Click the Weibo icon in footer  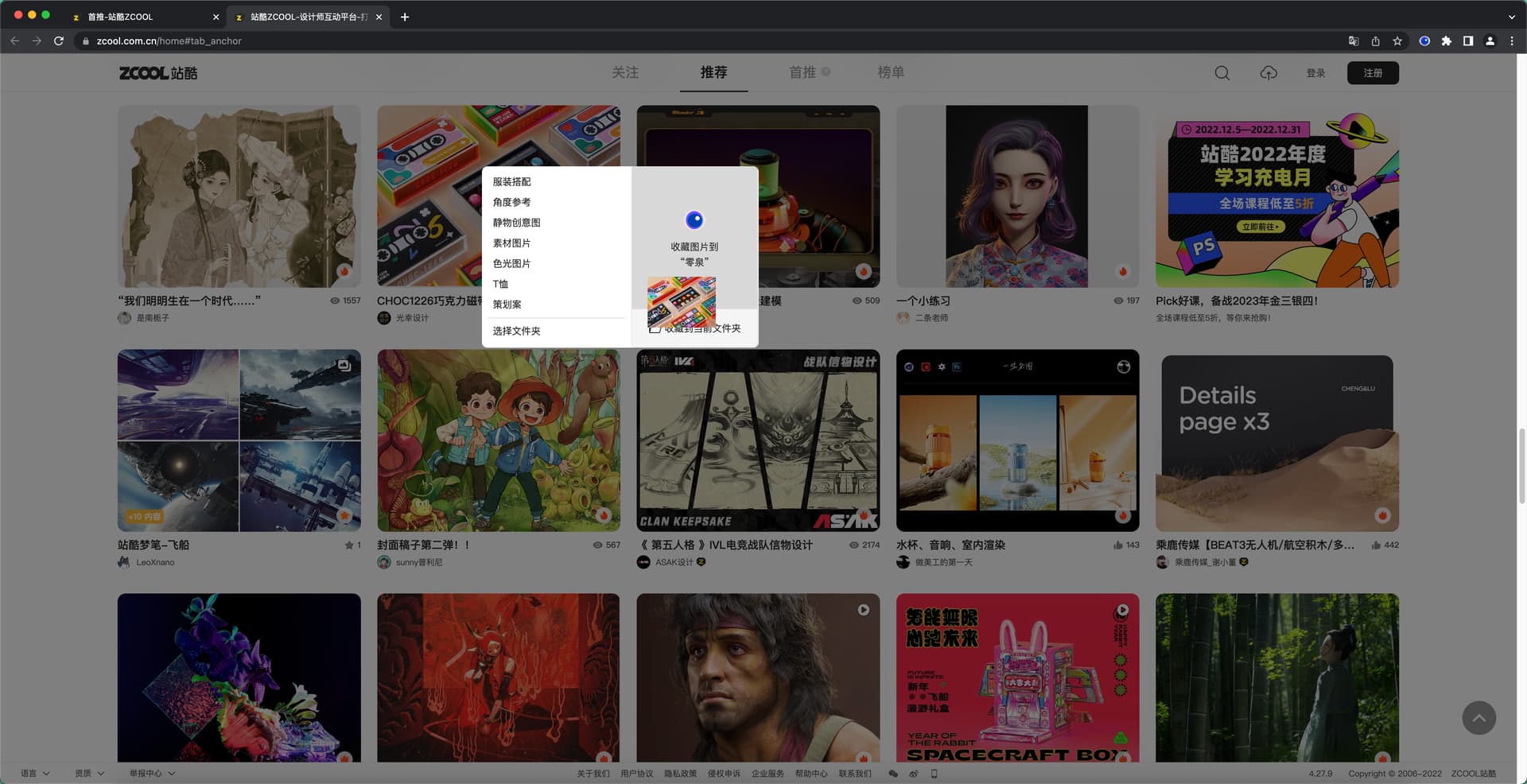tap(914, 774)
